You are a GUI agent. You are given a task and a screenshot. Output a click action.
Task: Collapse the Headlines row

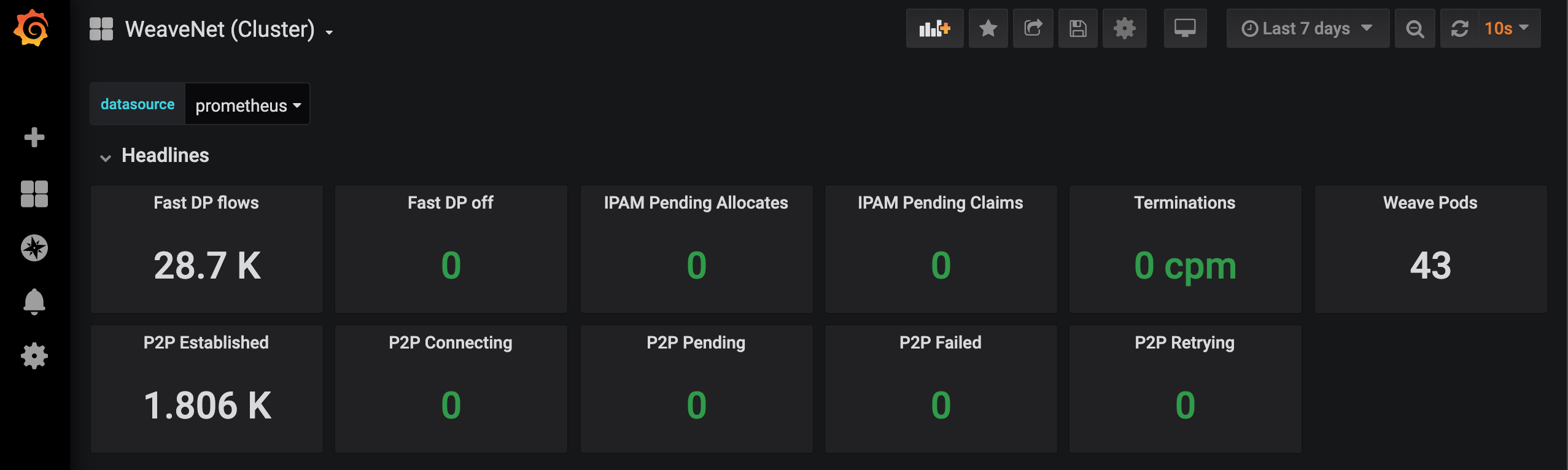coord(106,157)
